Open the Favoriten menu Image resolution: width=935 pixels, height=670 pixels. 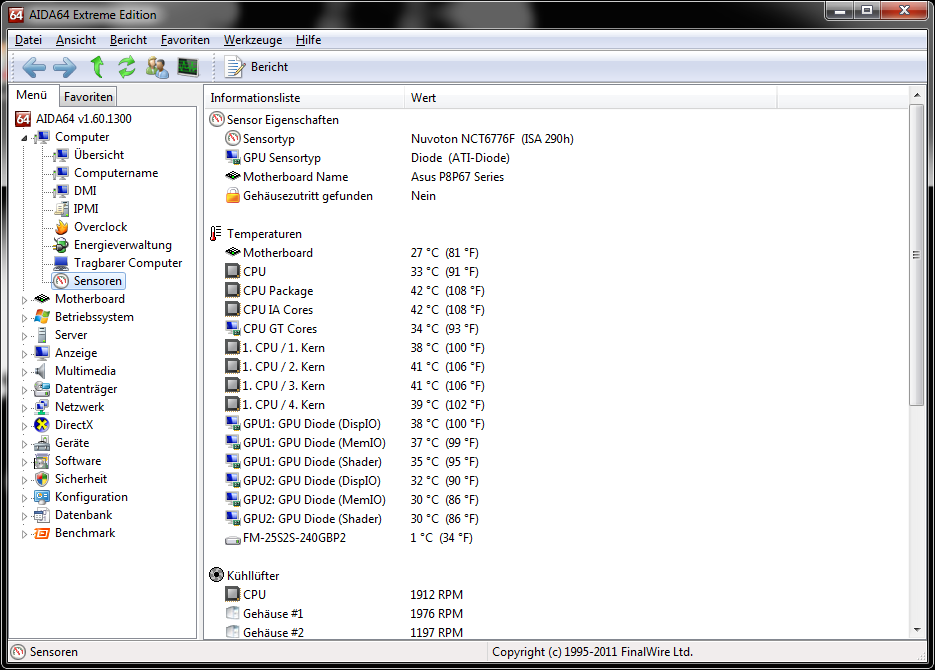click(185, 40)
